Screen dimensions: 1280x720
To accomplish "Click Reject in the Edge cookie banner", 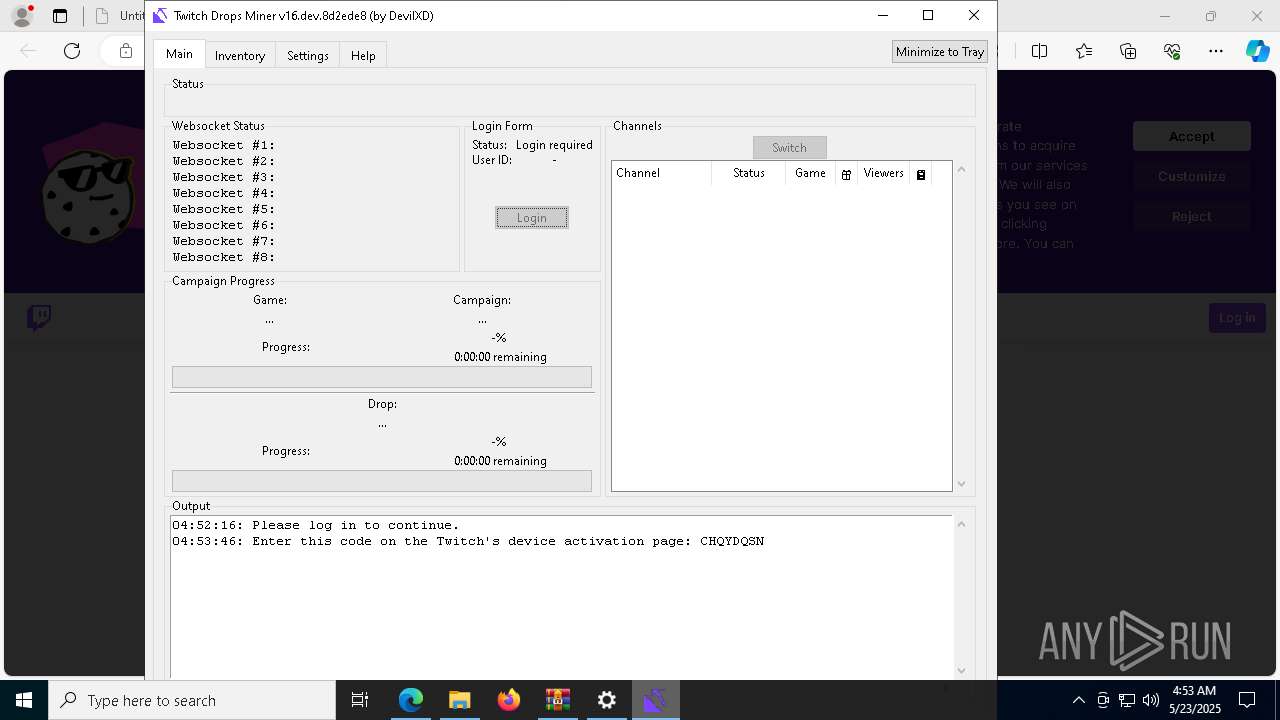I will (1192, 217).
